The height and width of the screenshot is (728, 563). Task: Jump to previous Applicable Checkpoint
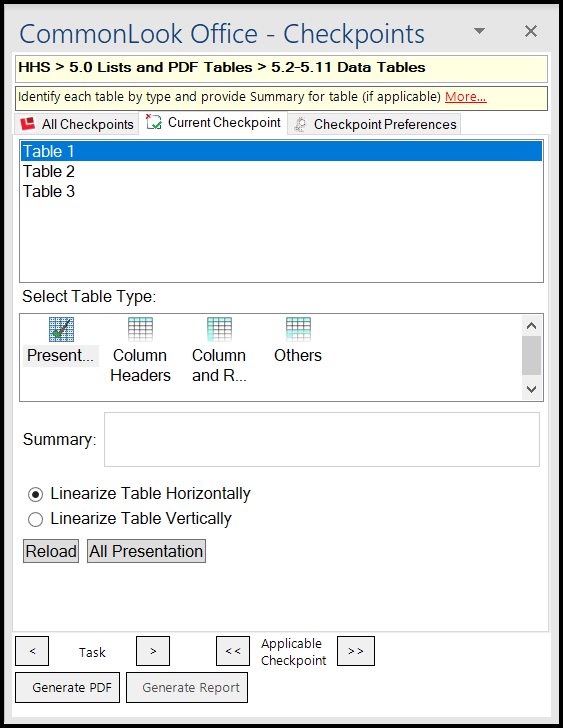click(x=233, y=651)
